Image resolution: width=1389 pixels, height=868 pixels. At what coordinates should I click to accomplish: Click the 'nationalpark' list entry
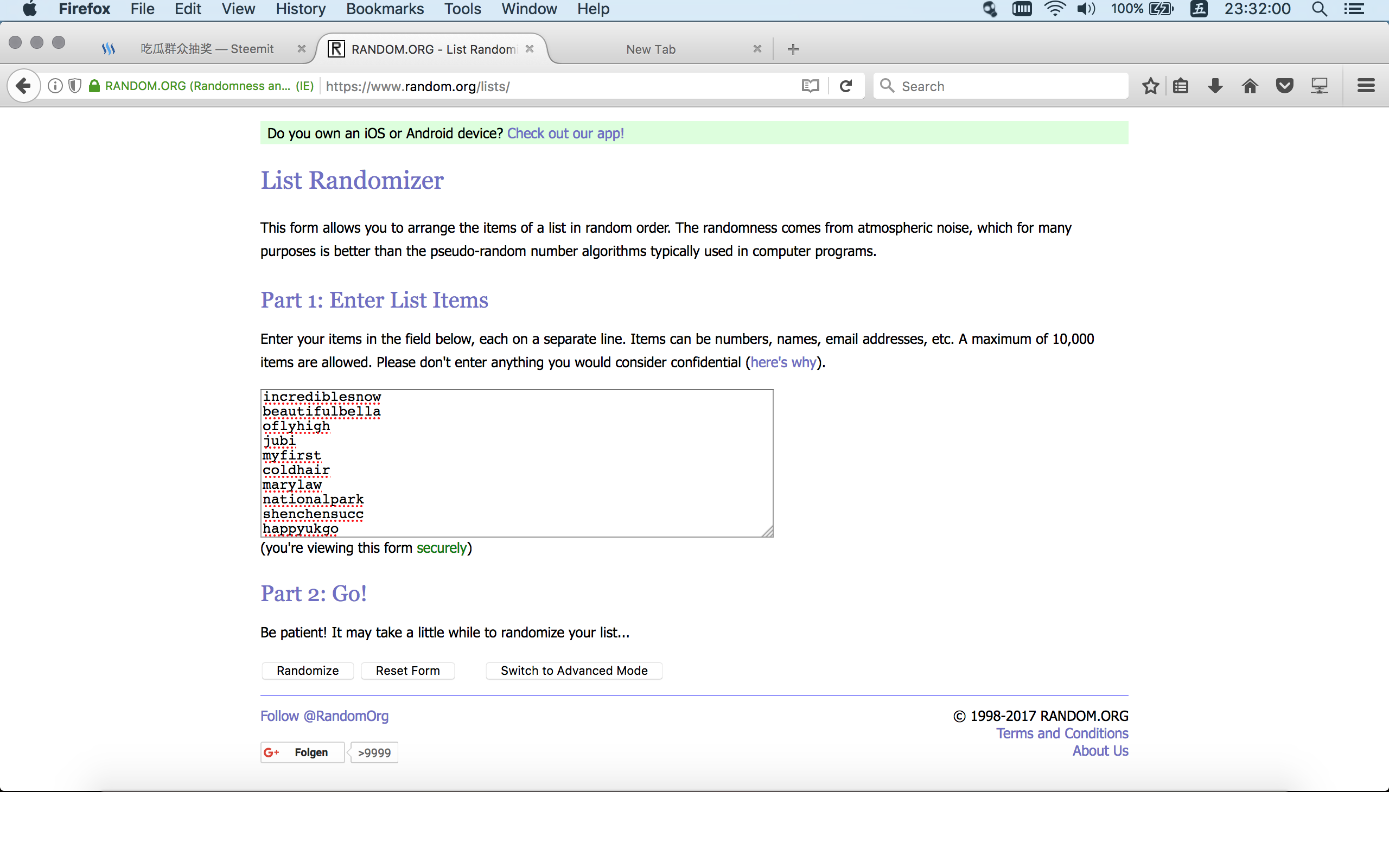click(x=313, y=500)
